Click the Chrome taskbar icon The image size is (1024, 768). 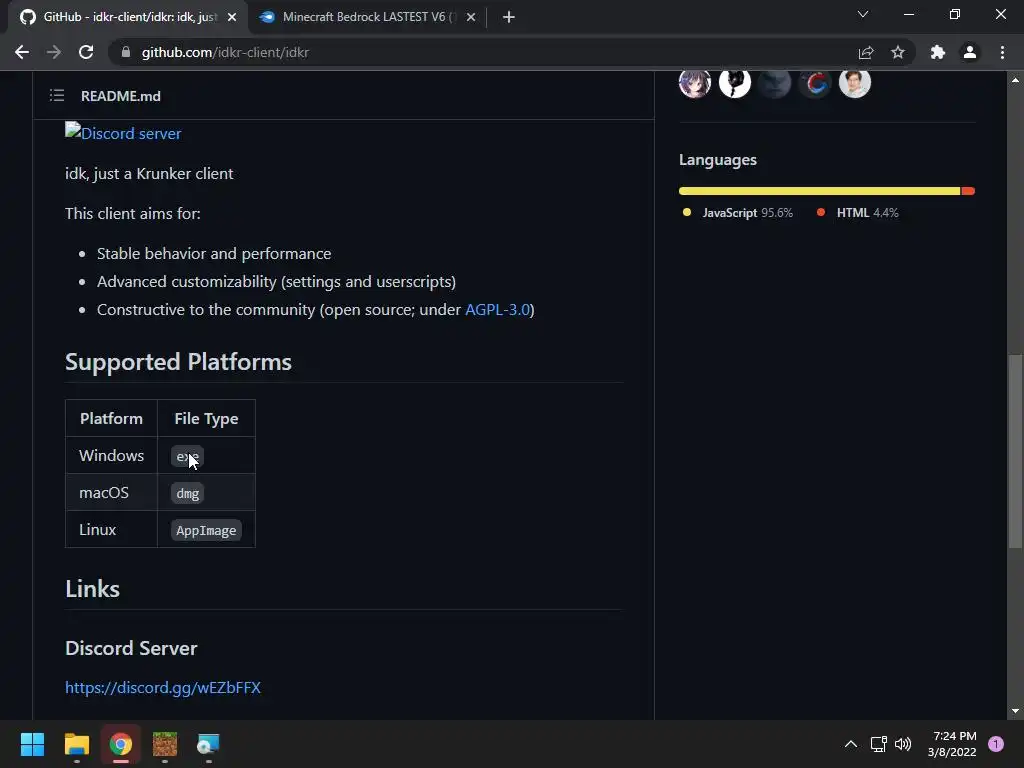tap(121, 744)
